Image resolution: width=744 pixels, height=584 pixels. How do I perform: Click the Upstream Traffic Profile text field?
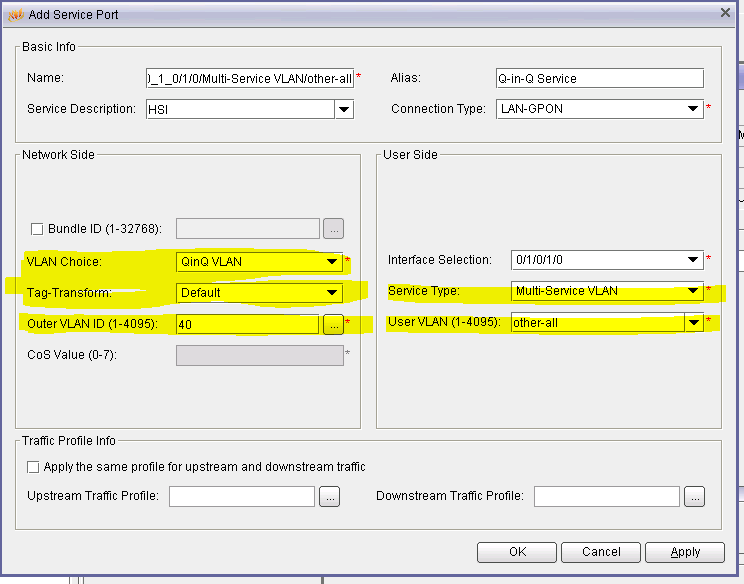pyautogui.click(x=242, y=496)
